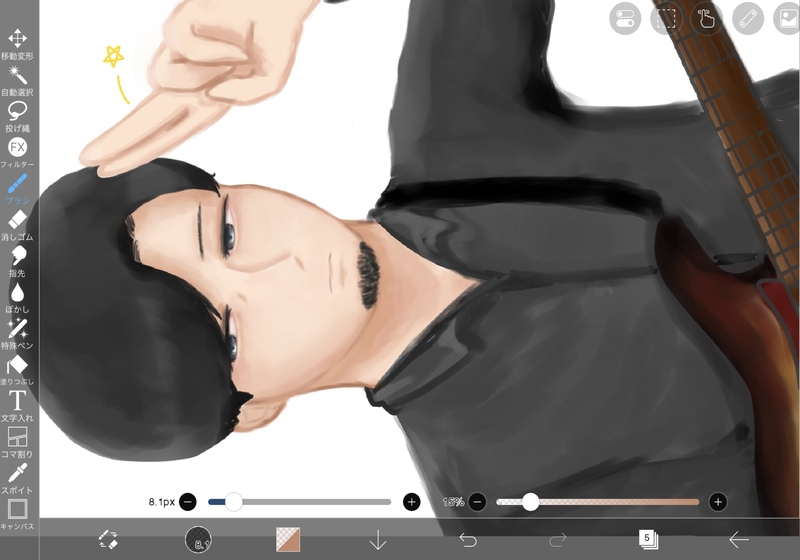The height and width of the screenshot is (560, 800).
Task: Increase brush opacity with plus button
Action: [x=718, y=502]
